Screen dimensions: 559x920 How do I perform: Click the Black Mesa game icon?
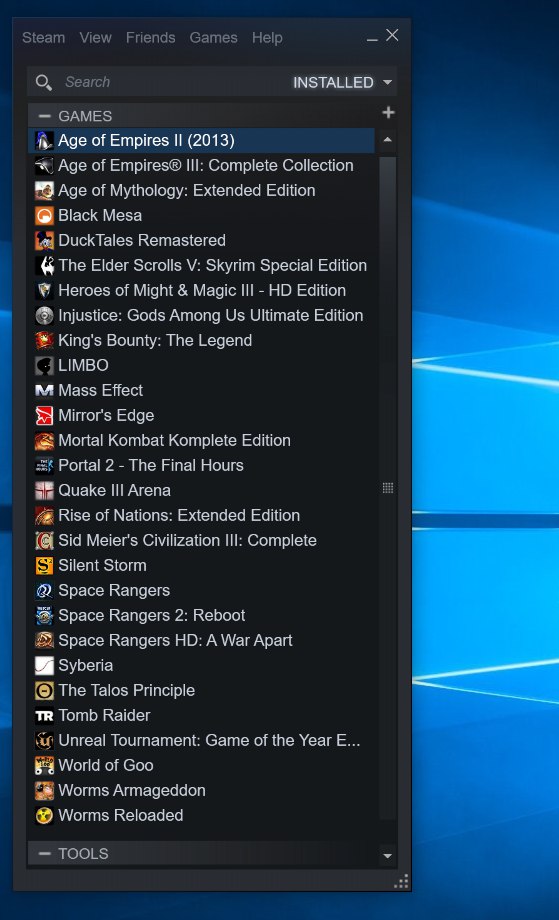click(x=44, y=216)
